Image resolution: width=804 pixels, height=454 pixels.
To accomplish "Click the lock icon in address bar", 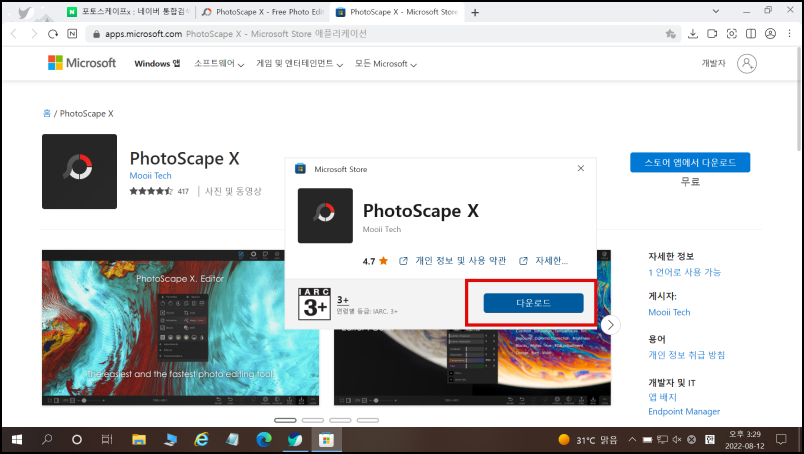I will 95,34.
